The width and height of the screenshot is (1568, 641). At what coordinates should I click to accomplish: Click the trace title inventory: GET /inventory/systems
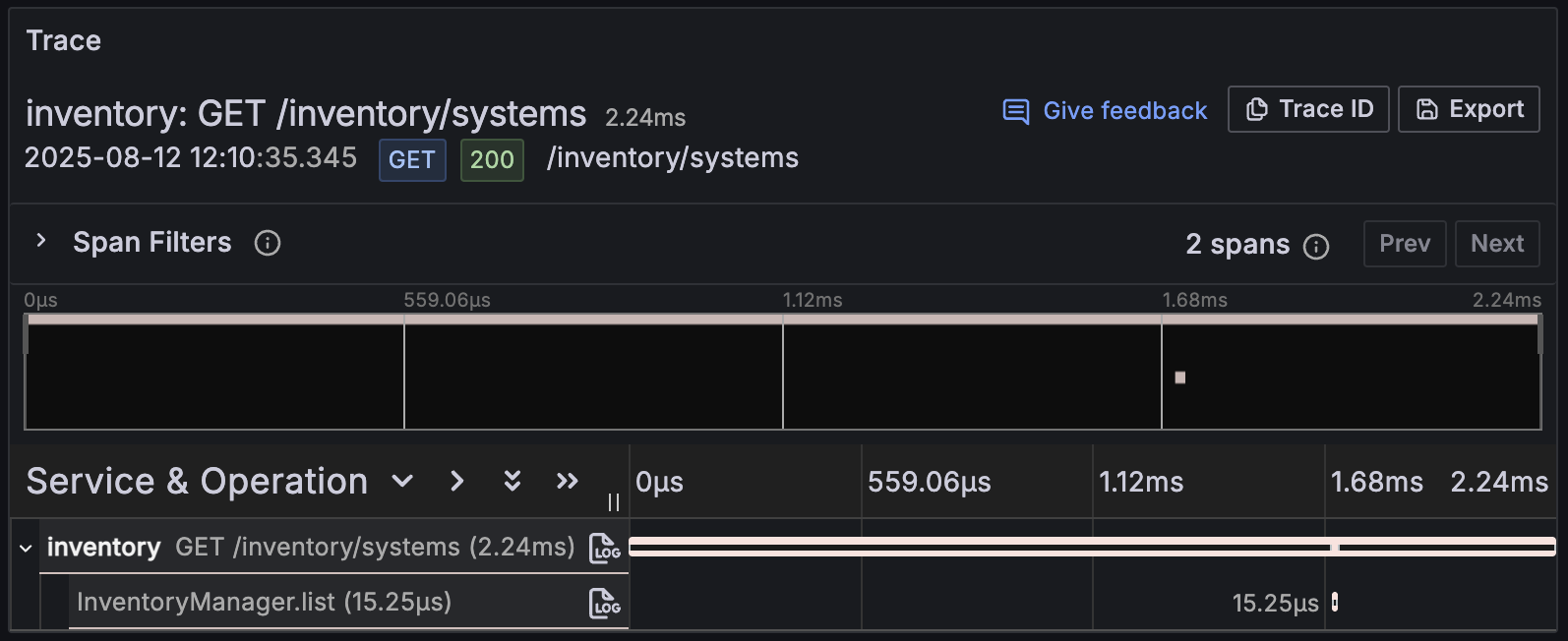coord(306,114)
